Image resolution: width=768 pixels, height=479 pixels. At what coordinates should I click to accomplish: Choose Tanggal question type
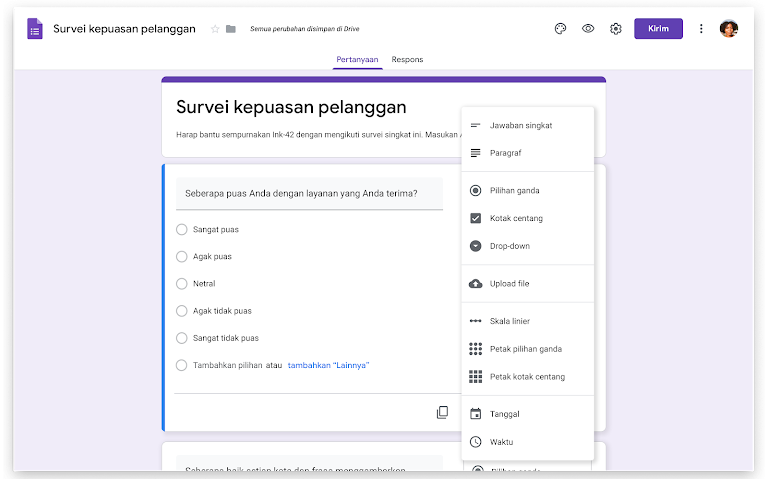[x=528, y=414]
